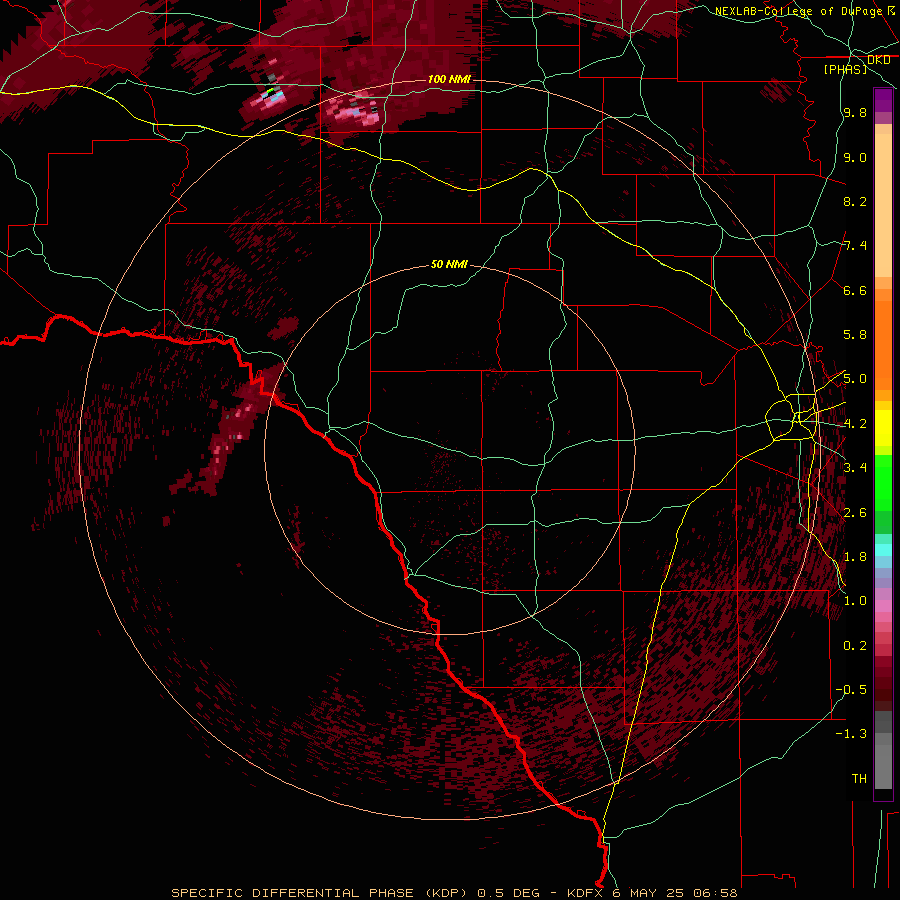Click the KDP product caption at the bottom
The width and height of the screenshot is (900, 900).
pyautogui.click(x=455, y=893)
